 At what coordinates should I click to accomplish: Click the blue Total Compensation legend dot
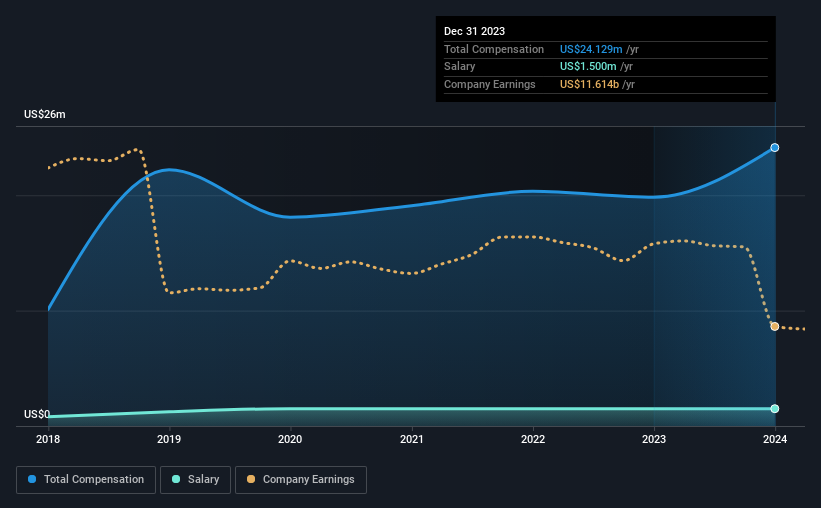[x=32, y=479]
